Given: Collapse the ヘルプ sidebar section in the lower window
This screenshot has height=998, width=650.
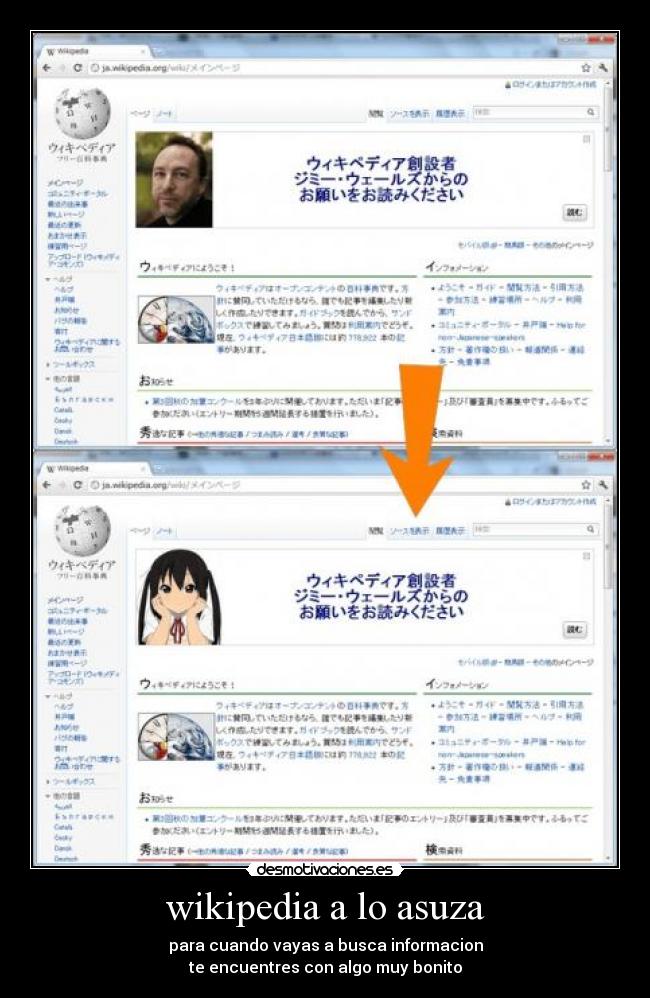Looking at the screenshot, I should 59,696.
